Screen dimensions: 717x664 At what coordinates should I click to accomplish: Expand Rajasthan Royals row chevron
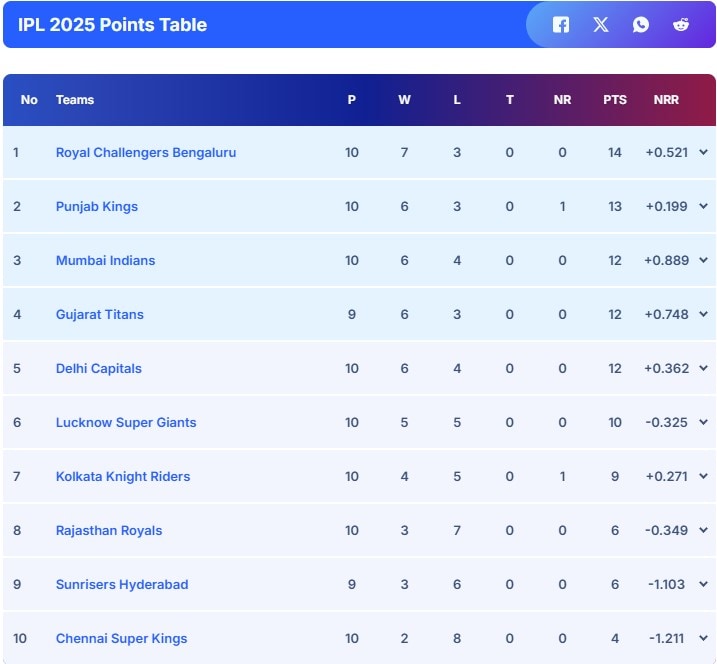(703, 530)
